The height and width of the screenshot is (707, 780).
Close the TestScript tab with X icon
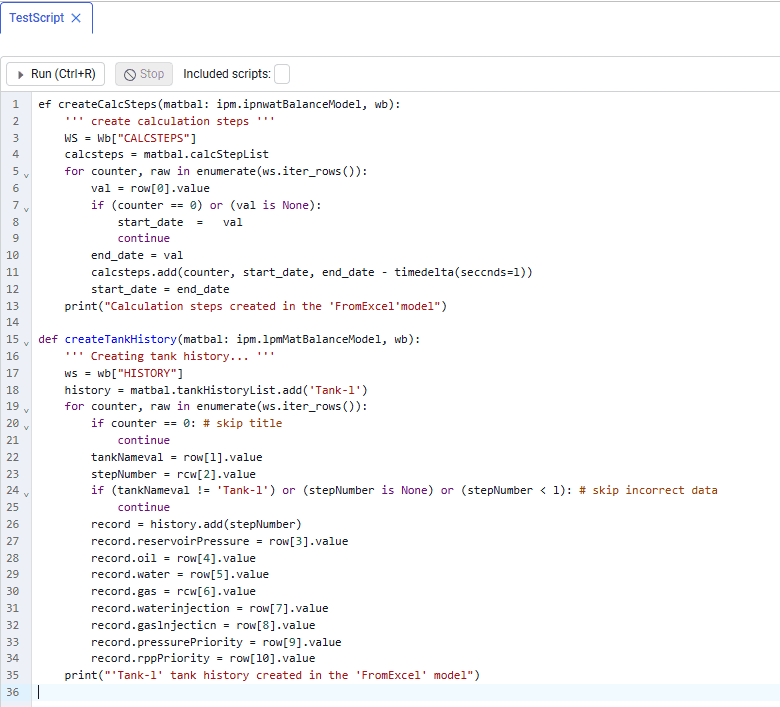click(76, 18)
